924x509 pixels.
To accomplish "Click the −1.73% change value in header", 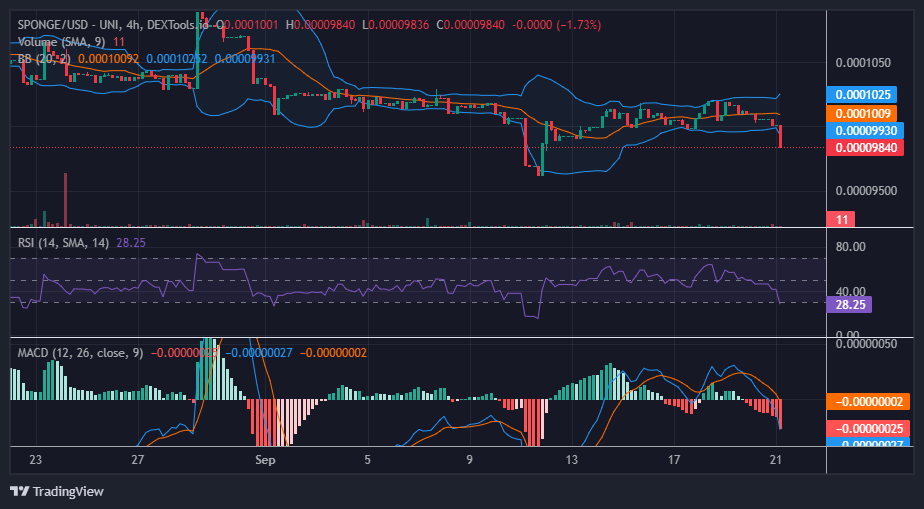I will coord(578,25).
